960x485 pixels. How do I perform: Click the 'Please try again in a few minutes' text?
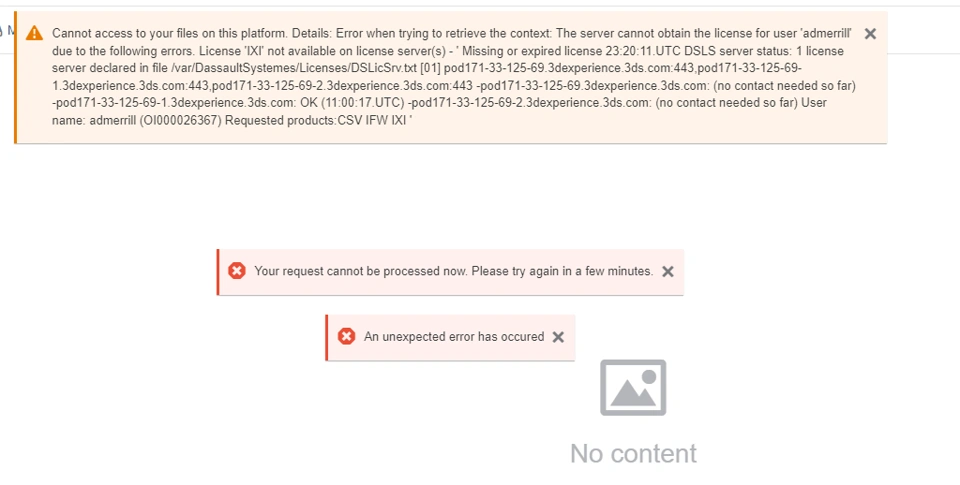[x=562, y=271]
